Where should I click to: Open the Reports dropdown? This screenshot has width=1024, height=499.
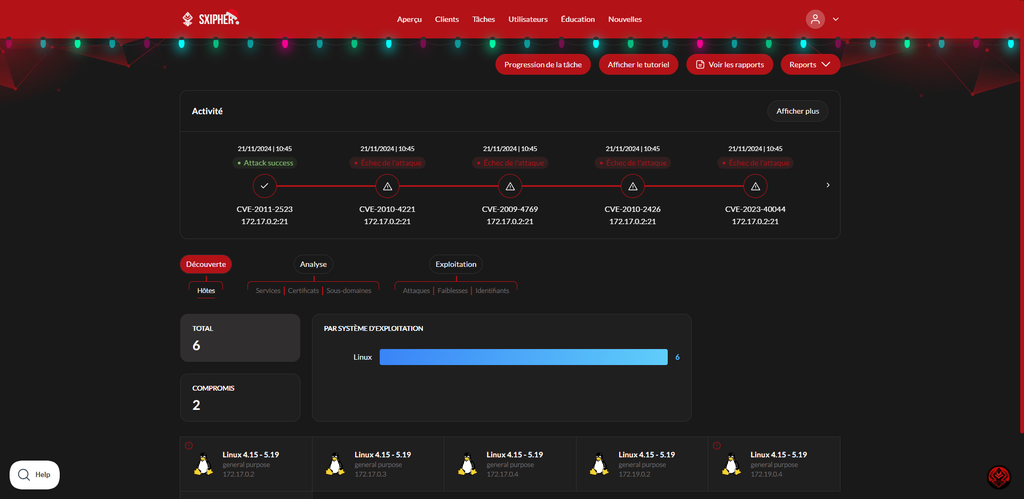(810, 64)
